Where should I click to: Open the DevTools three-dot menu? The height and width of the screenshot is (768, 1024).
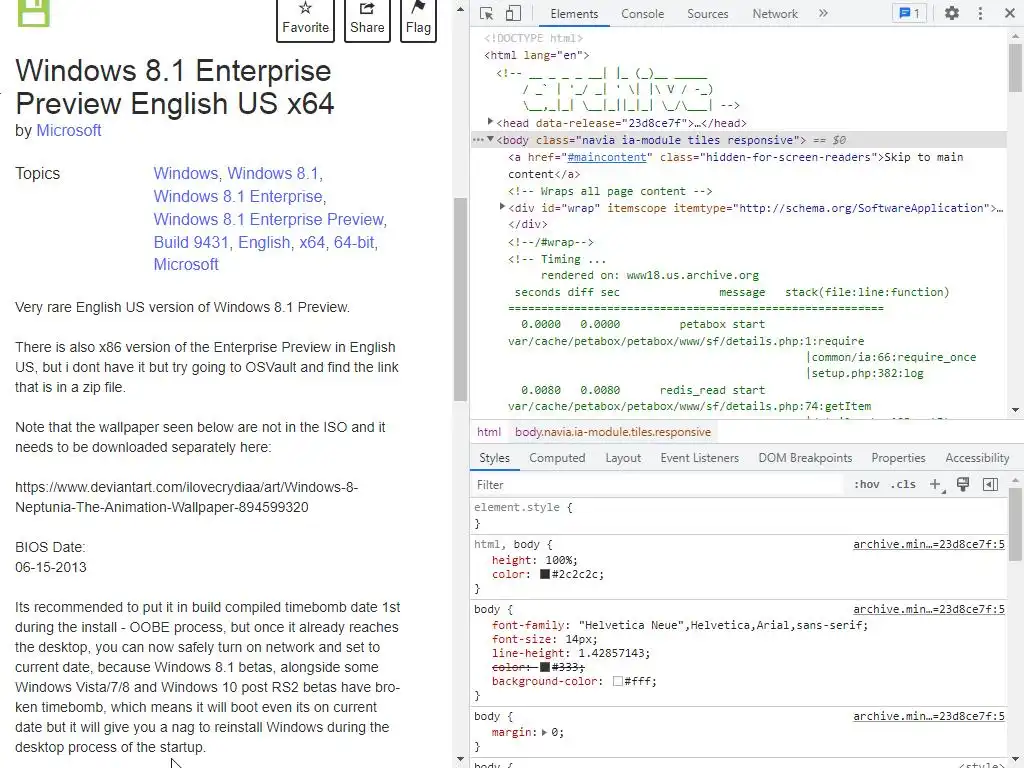[x=980, y=13]
